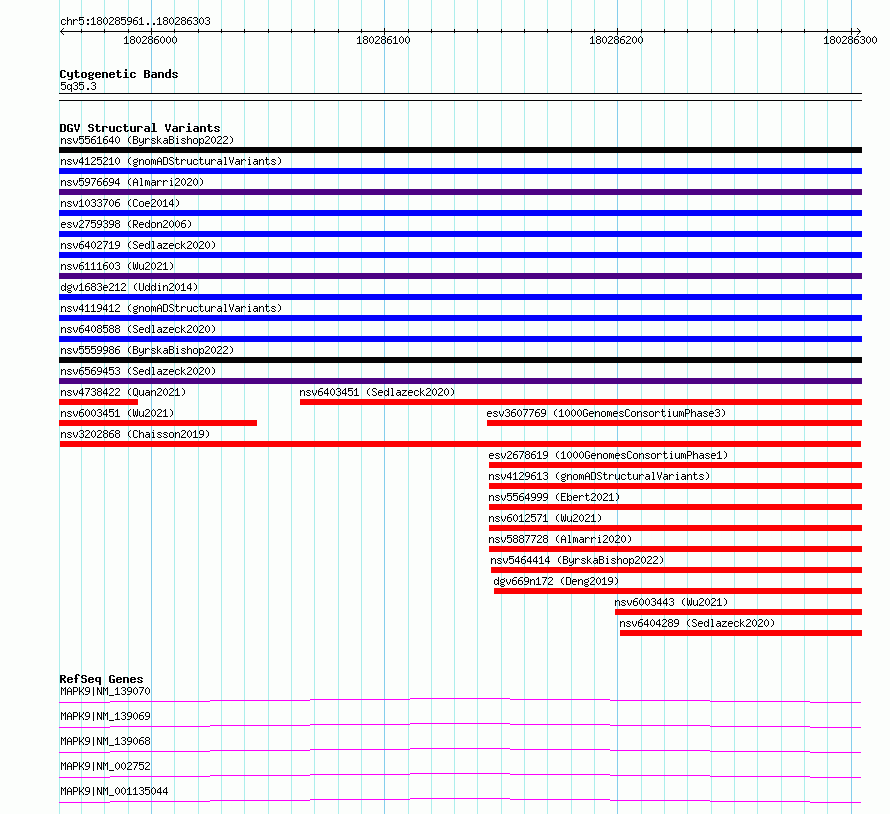The width and height of the screenshot is (890, 814).
Task: Select esv2678619 1000GenomesConsortiumPhase1 label
Action: pos(608,455)
